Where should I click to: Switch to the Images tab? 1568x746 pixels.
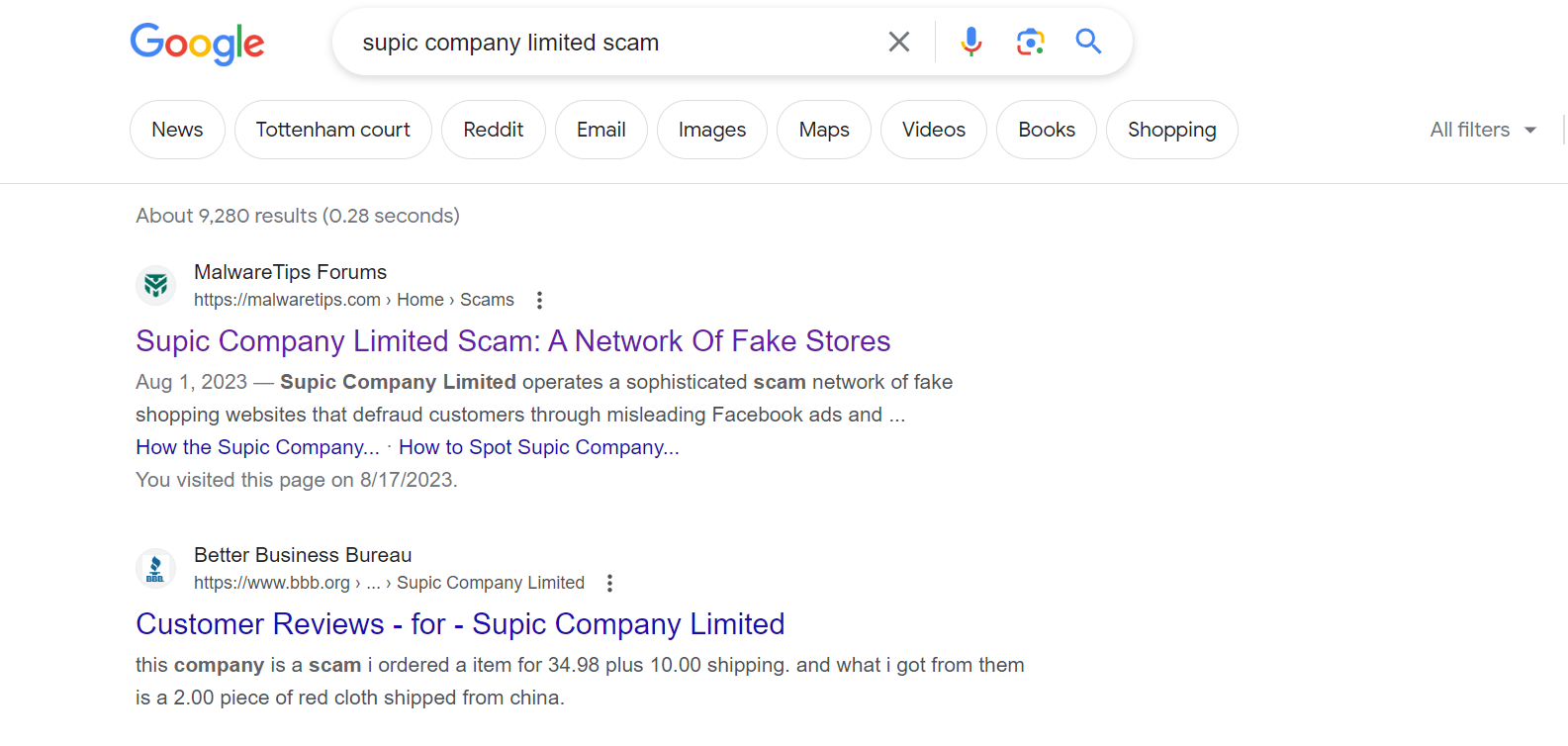click(711, 130)
